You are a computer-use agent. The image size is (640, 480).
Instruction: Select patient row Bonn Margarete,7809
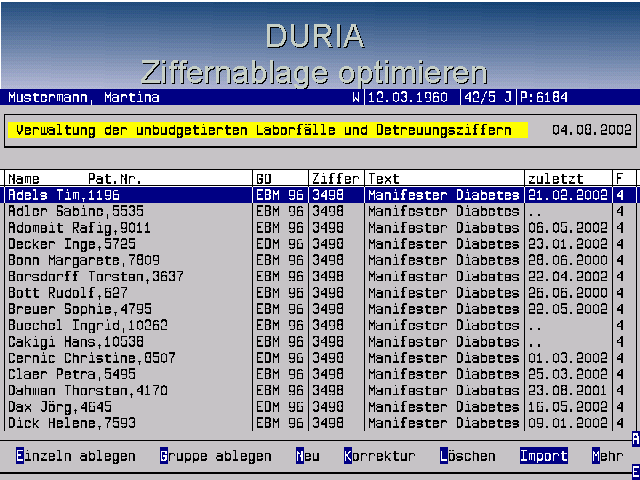(x=320, y=260)
